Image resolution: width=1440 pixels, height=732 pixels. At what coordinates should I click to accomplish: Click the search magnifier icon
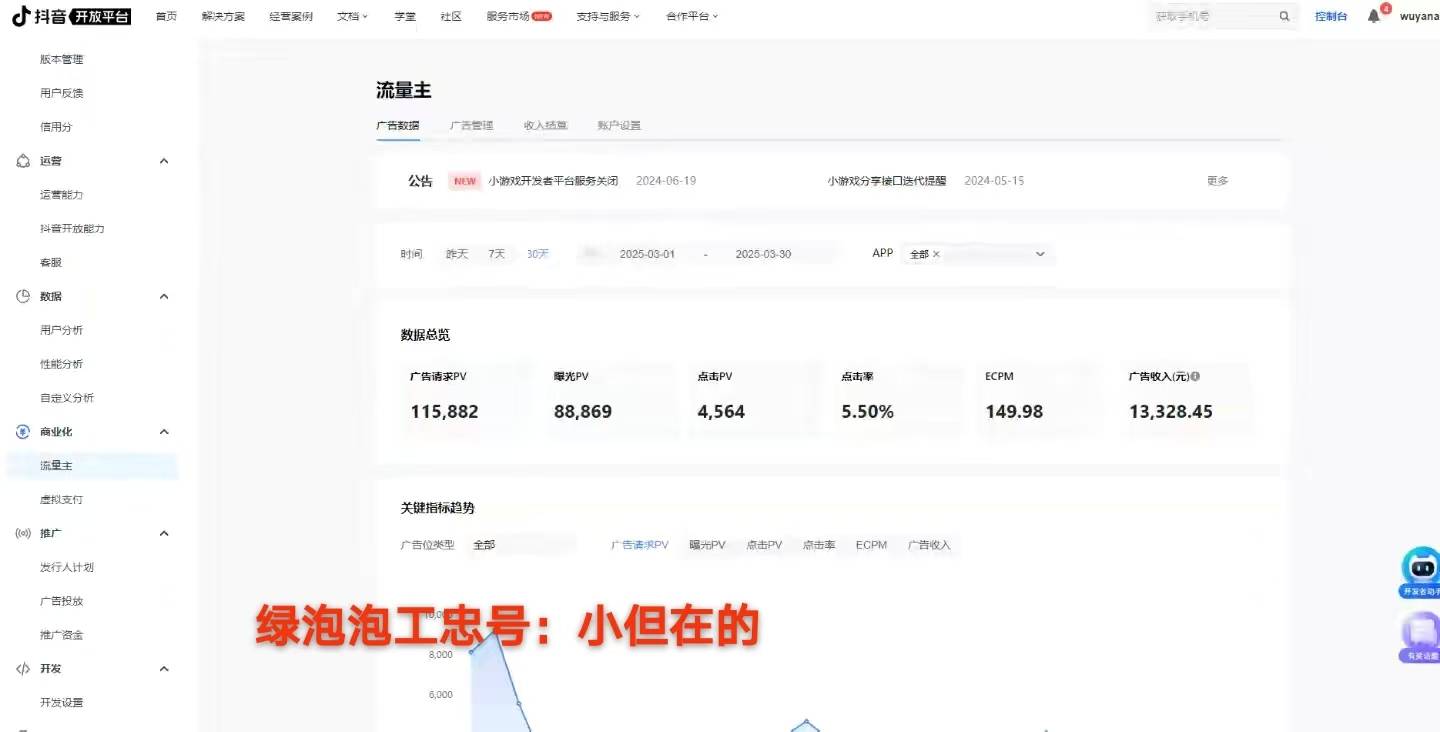[1284, 16]
